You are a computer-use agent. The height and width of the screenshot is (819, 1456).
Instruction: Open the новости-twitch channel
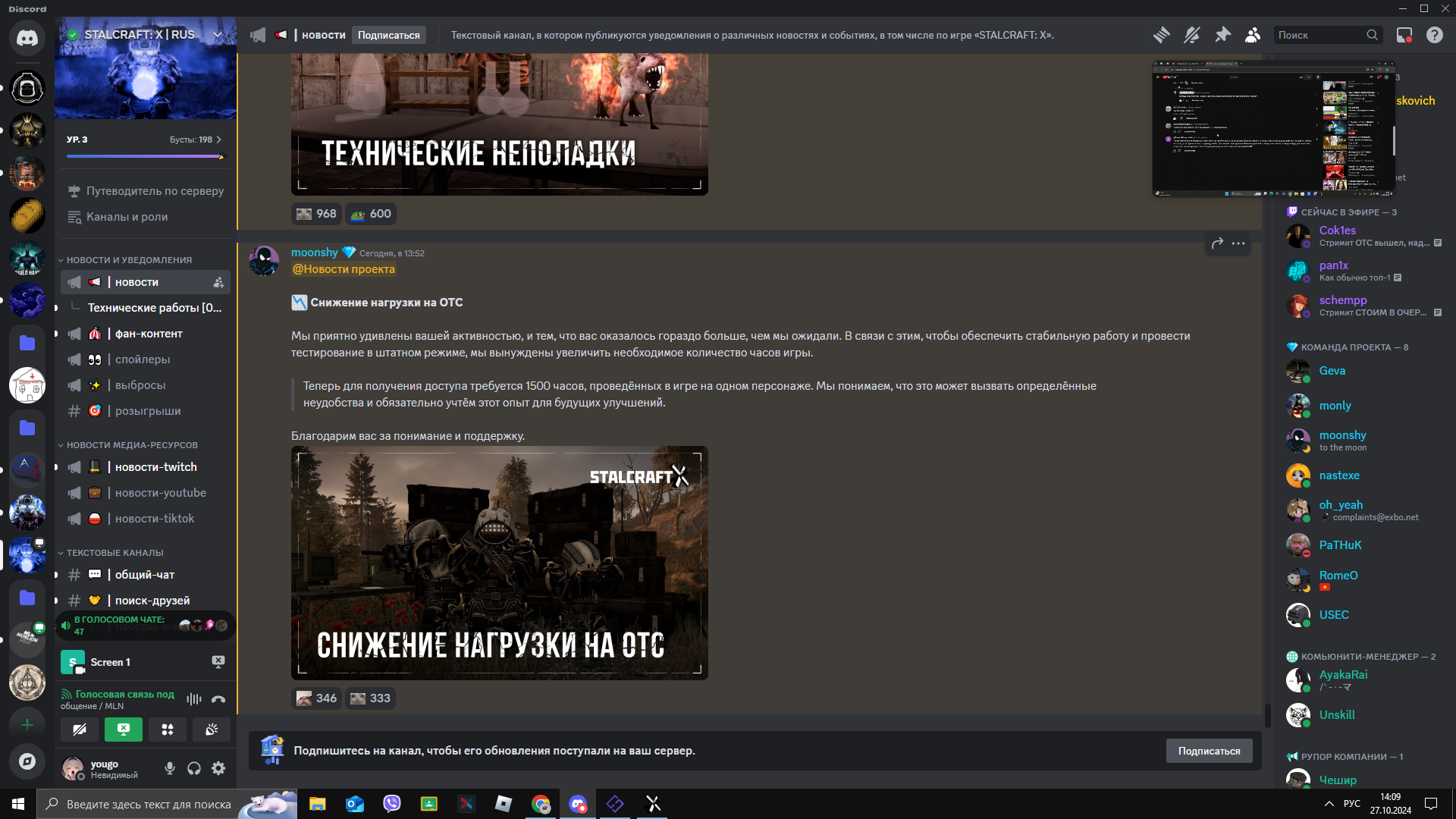(146, 467)
